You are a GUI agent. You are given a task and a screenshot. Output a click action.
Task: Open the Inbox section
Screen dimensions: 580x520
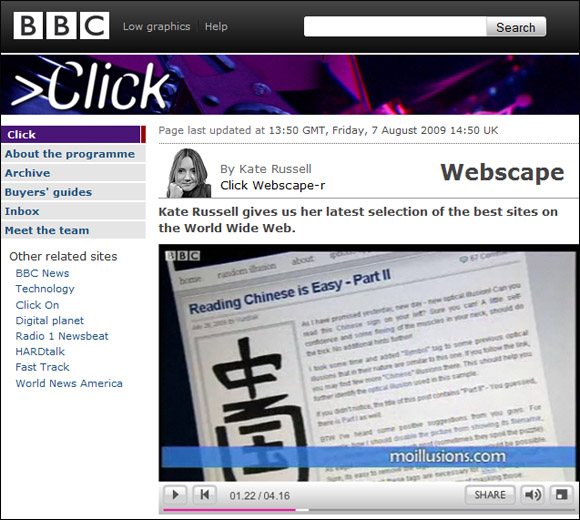73,211
